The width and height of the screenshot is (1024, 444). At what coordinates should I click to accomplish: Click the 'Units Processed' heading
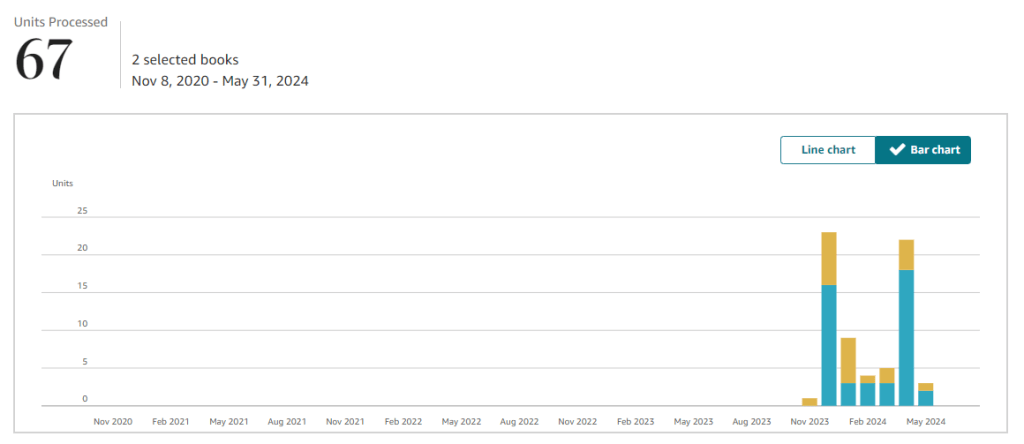[59, 21]
